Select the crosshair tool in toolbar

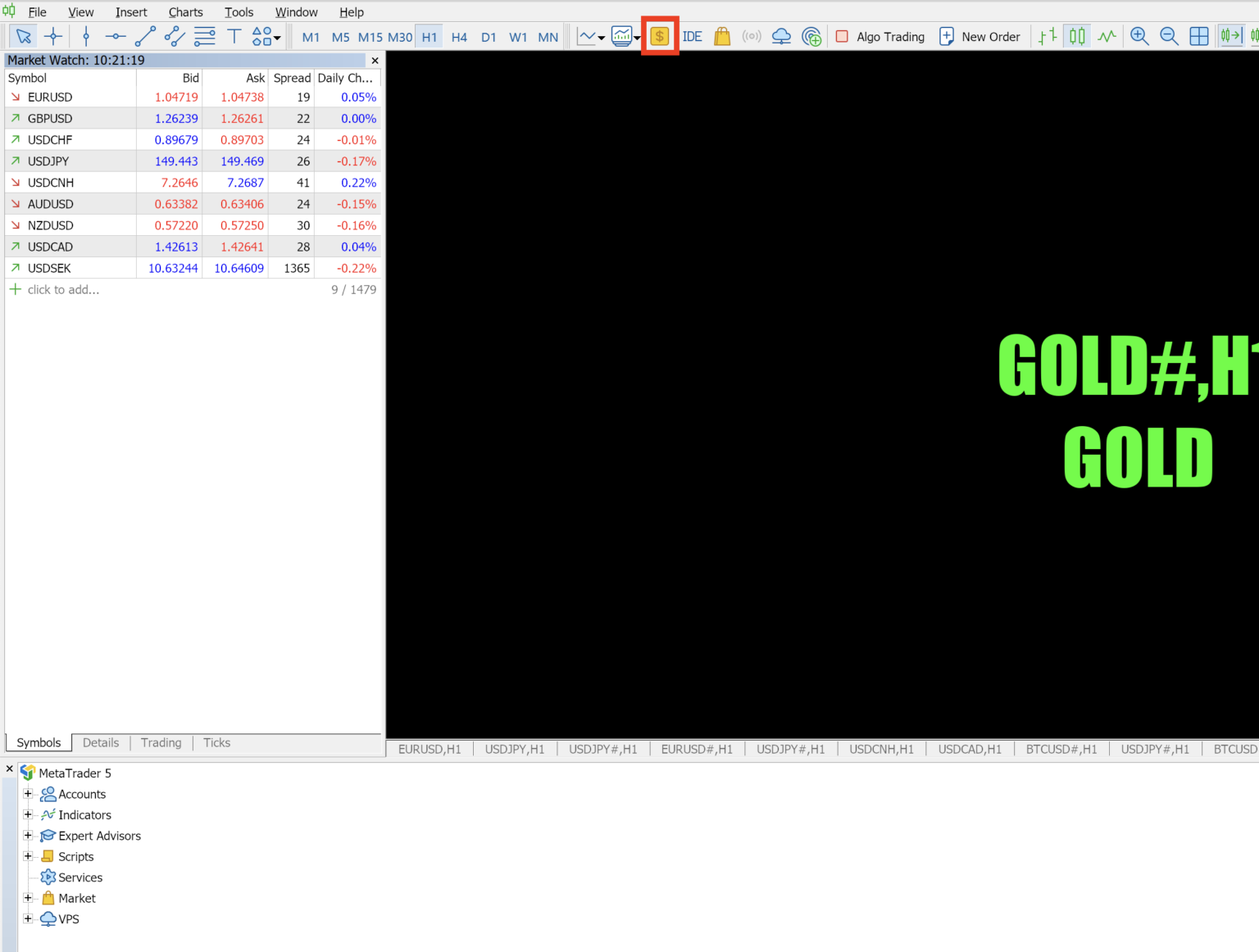click(x=53, y=36)
